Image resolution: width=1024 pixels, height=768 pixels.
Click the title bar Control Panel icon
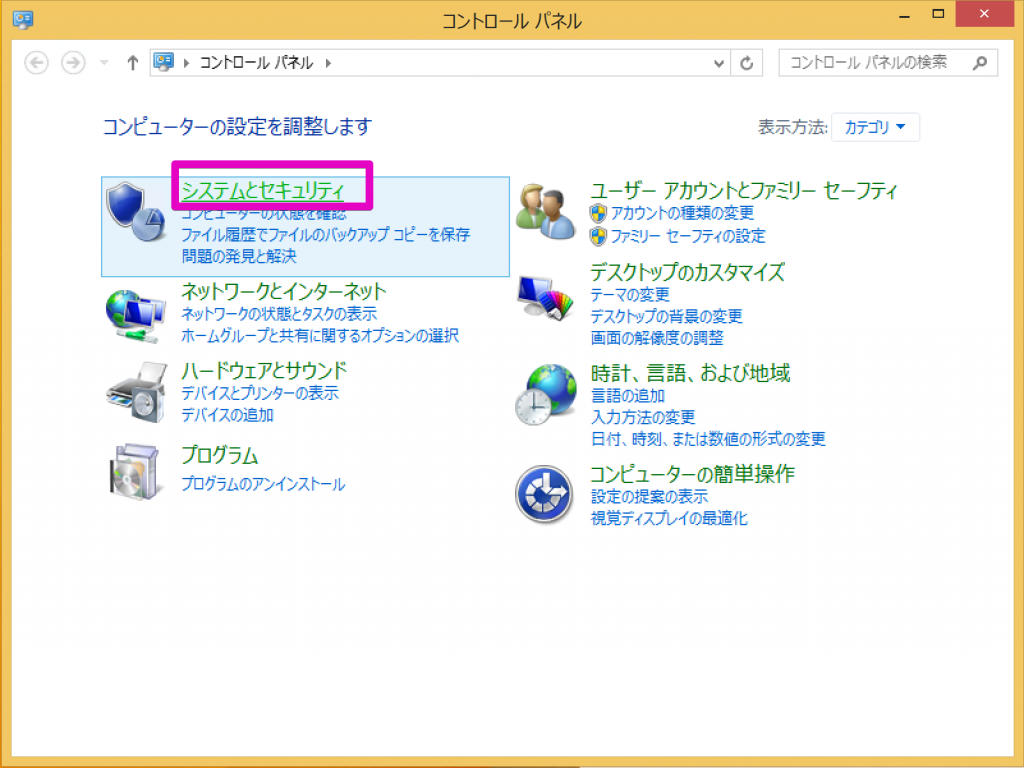23,20
